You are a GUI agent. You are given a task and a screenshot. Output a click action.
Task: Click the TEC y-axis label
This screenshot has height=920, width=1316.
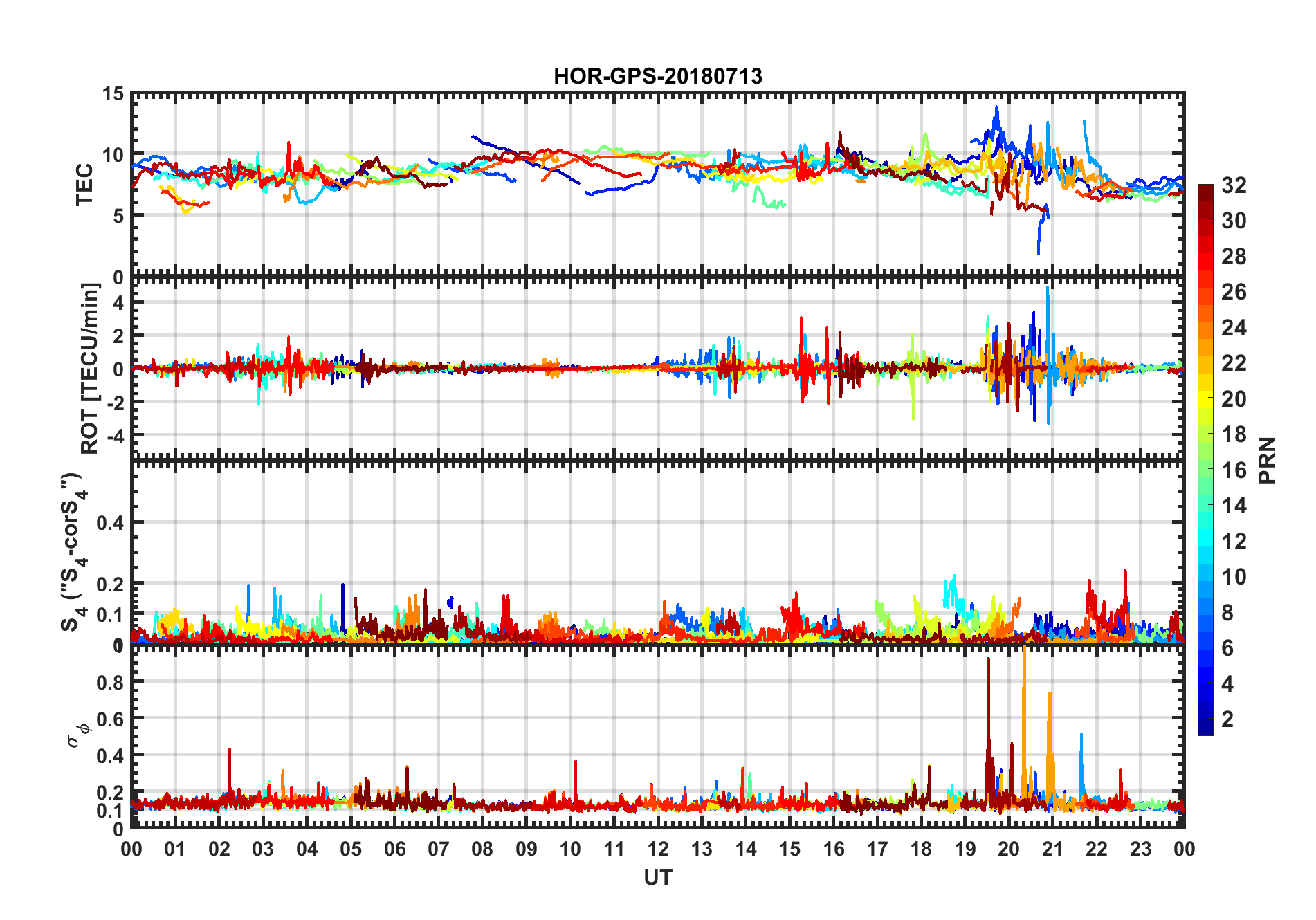coord(84,185)
